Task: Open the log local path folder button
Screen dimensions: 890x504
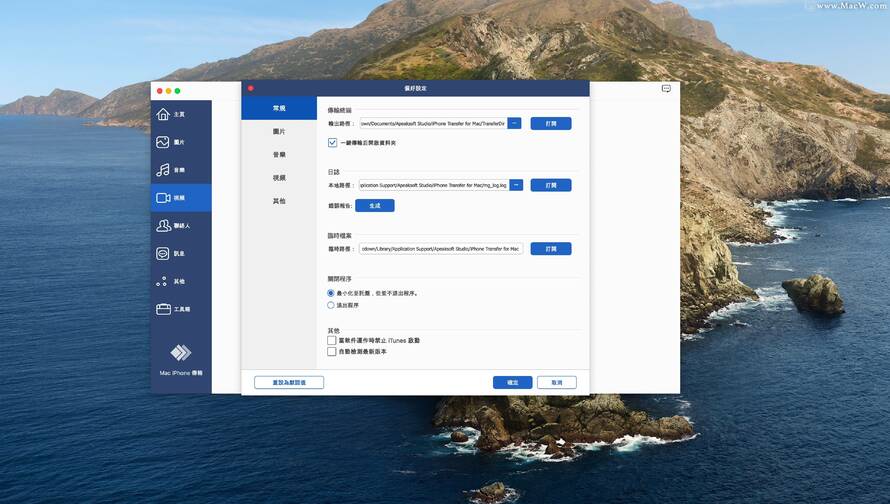Action: (551, 185)
